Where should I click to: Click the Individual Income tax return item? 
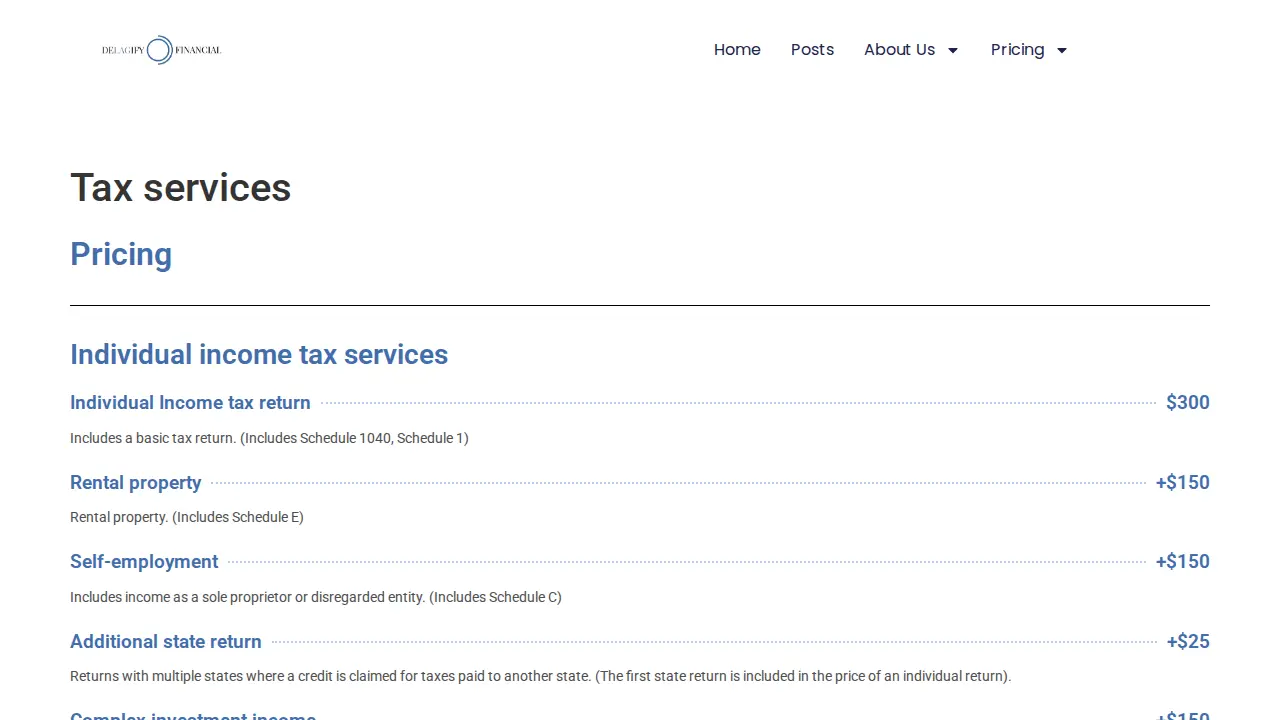coord(190,403)
